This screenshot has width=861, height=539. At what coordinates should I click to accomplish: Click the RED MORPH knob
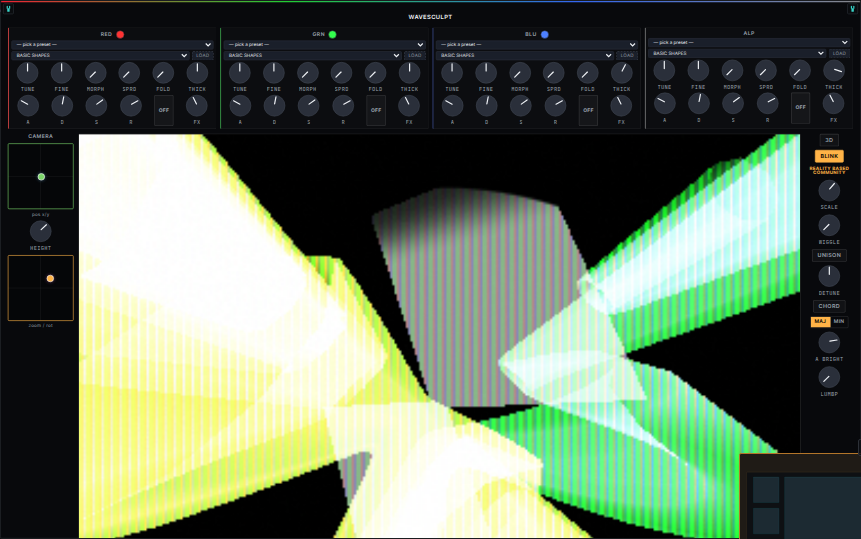(96, 73)
